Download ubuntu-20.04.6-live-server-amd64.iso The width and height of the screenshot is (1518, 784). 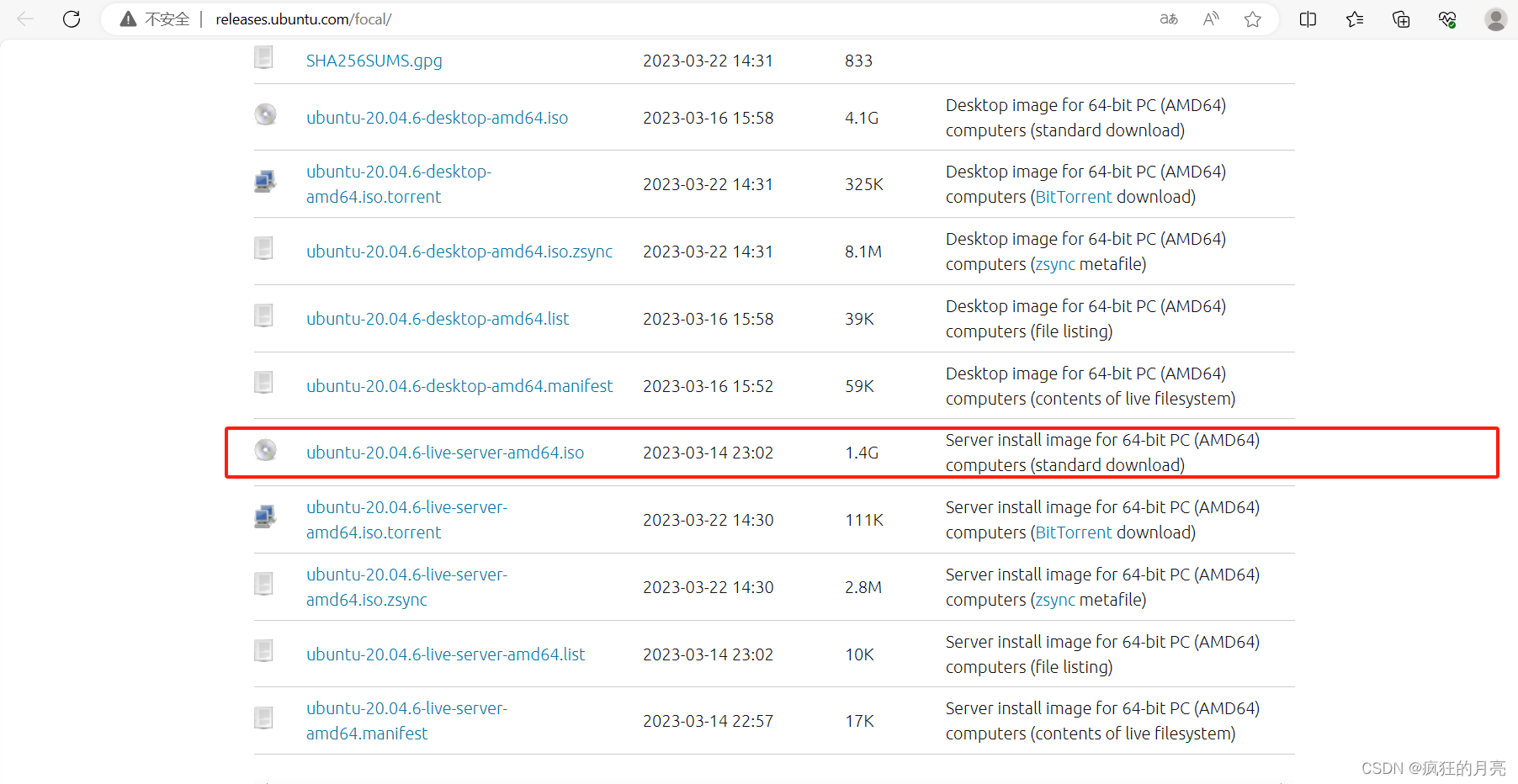tap(445, 452)
